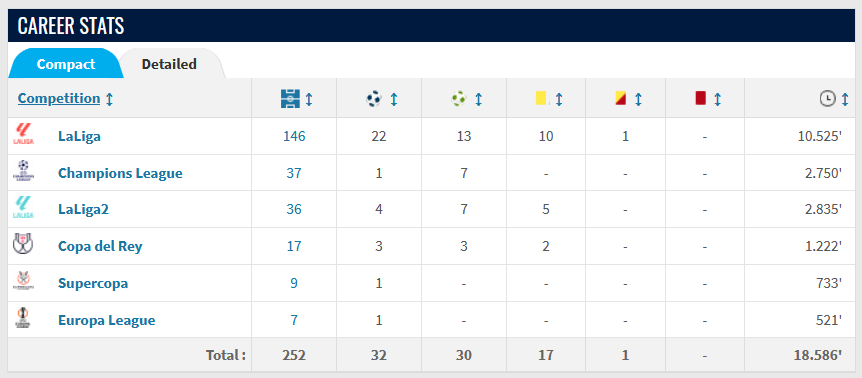
Task: Select the Compact tab
Action: click(66, 64)
